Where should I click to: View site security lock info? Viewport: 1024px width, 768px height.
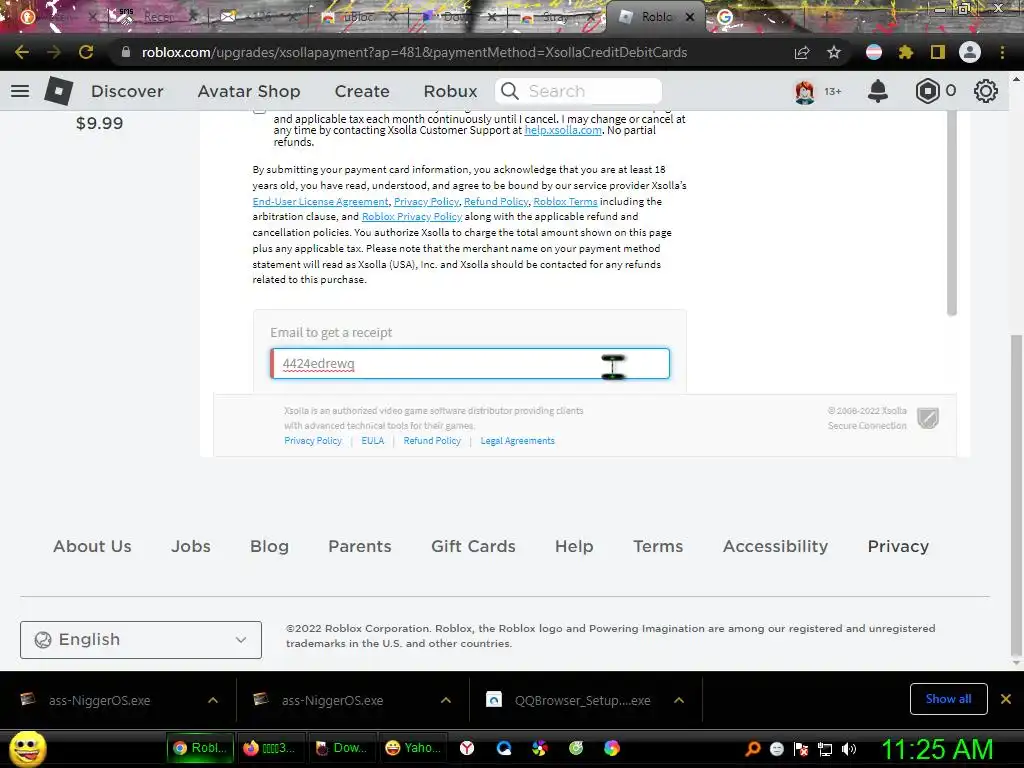125,52
